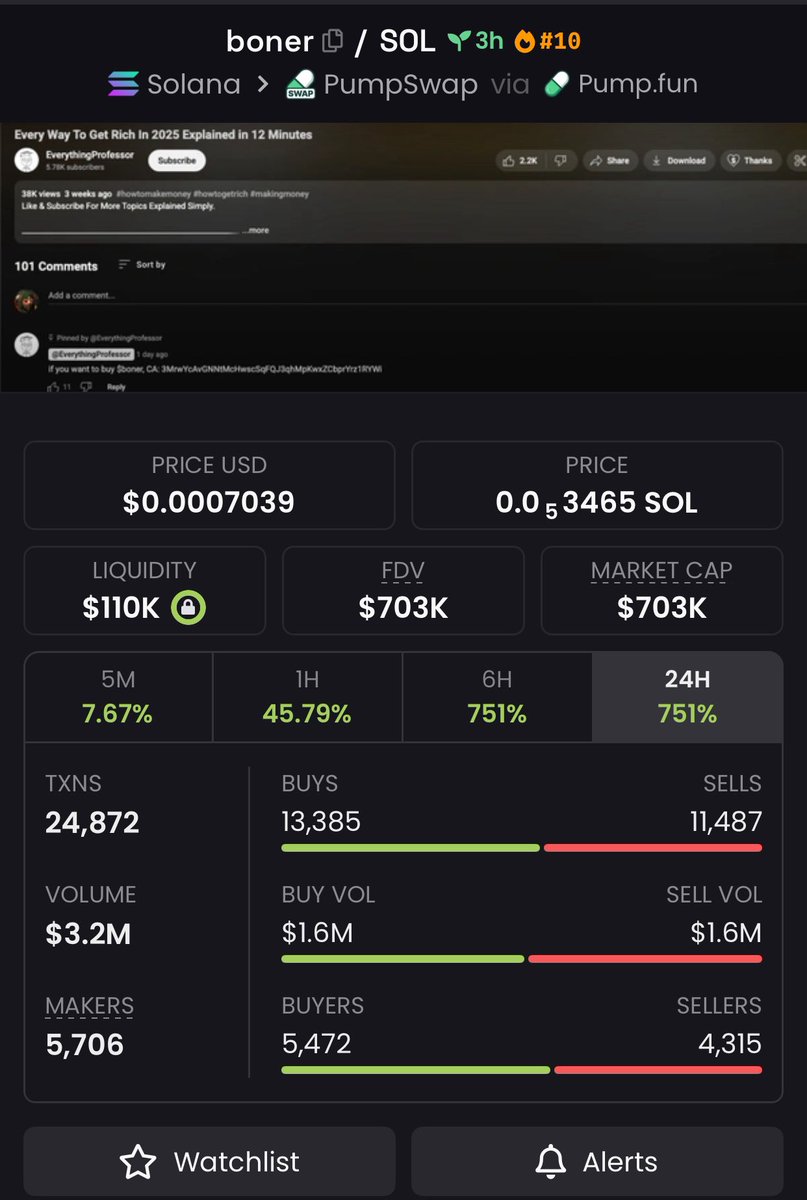Click the buy vol versus sell vol bar
807x1200 pixels.
(522, 959)
